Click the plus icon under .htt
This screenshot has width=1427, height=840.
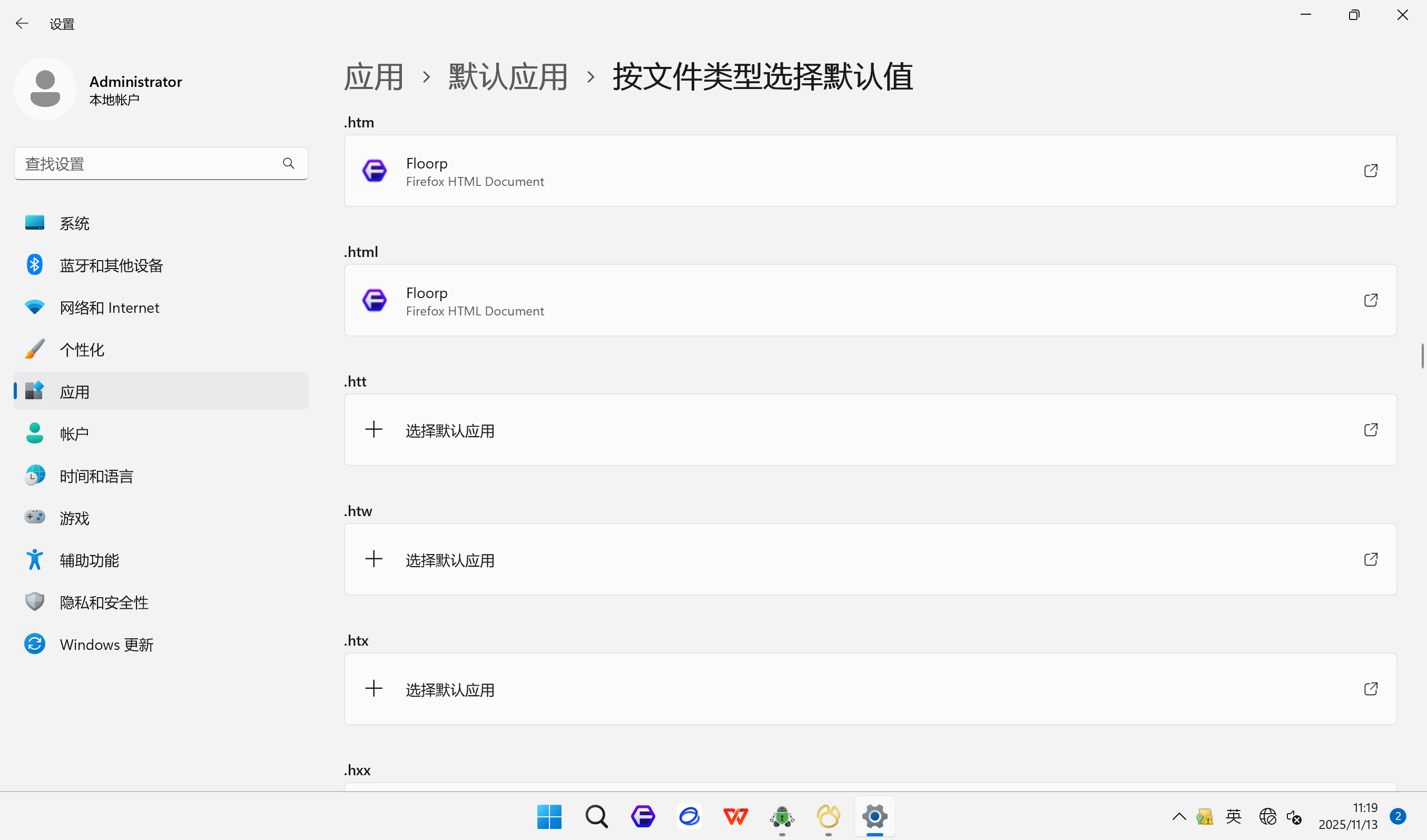(x=374, y=430)
